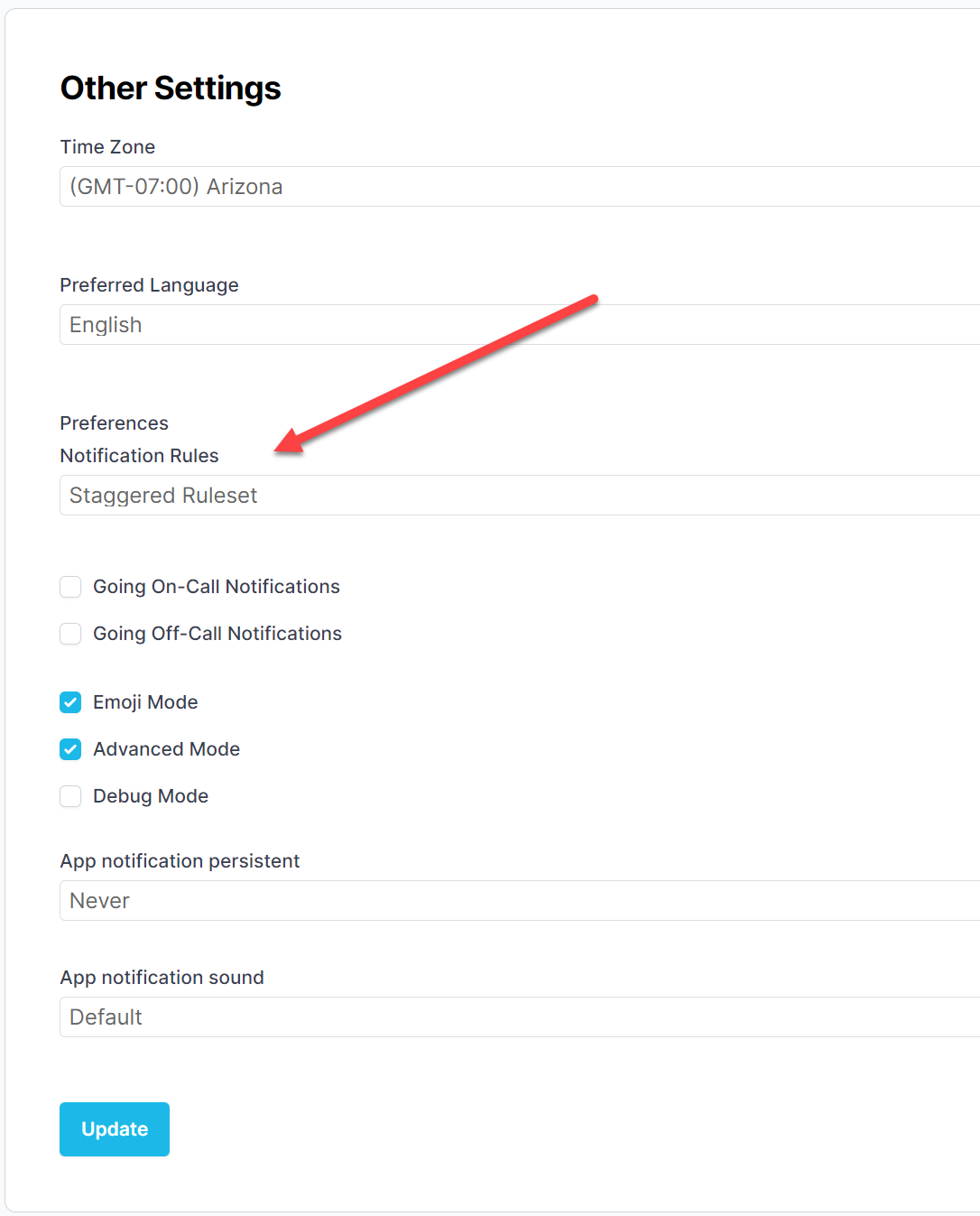Click the "App notification sound" label
The image size is (980, 1216).
click(x=162, y=978)
